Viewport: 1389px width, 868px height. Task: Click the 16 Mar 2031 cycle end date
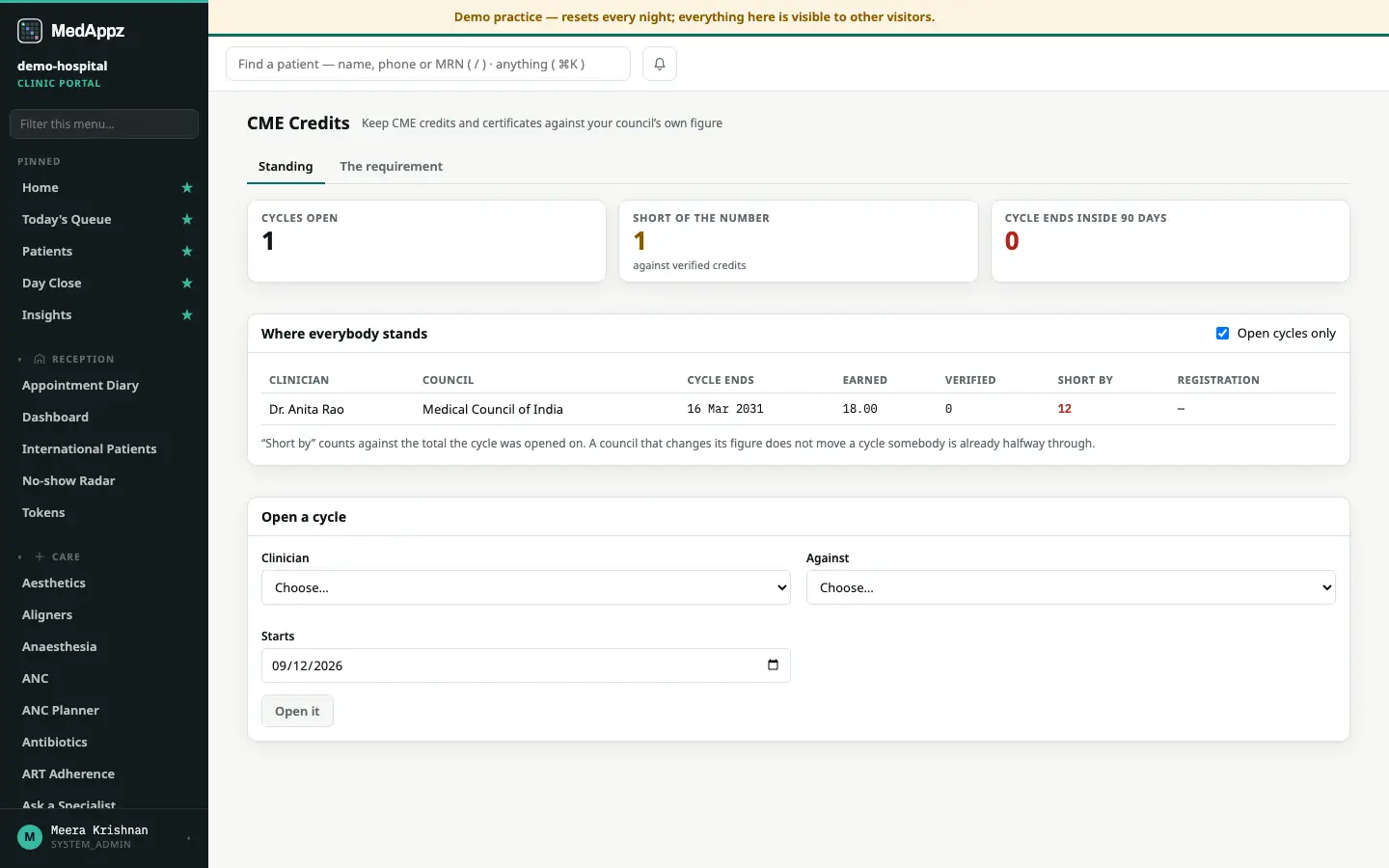[x=725, y=409]
